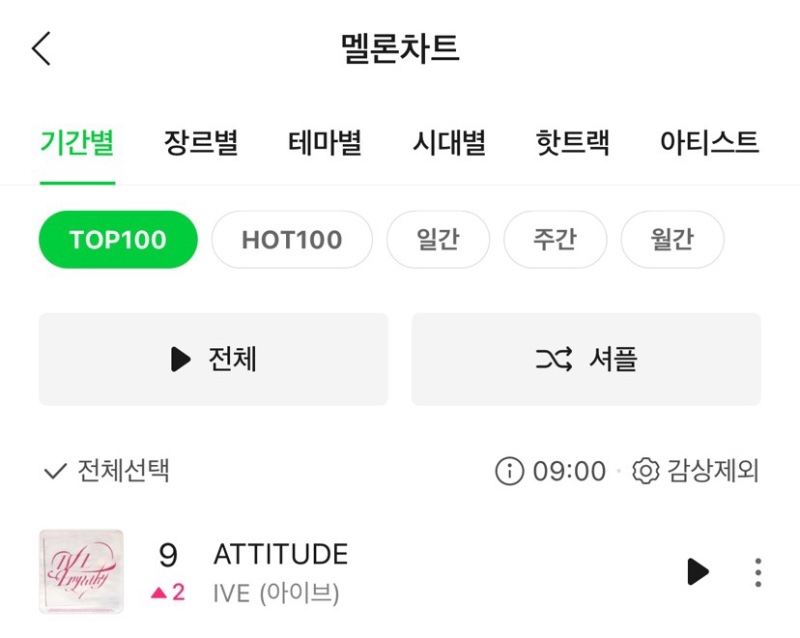Select the 일간 daily chart filter

(438, 240)
